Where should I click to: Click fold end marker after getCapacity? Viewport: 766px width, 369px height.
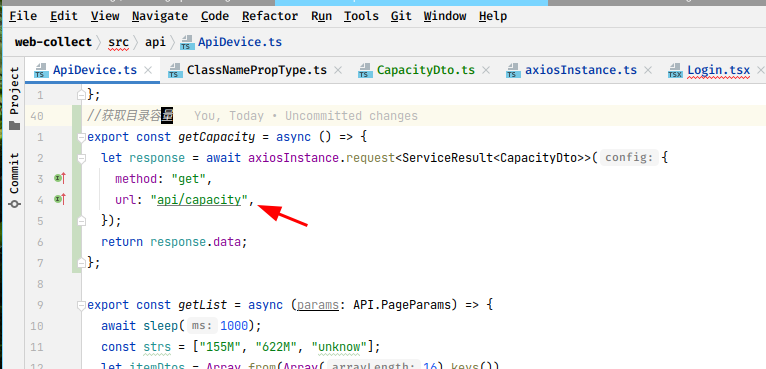[82, 262]
